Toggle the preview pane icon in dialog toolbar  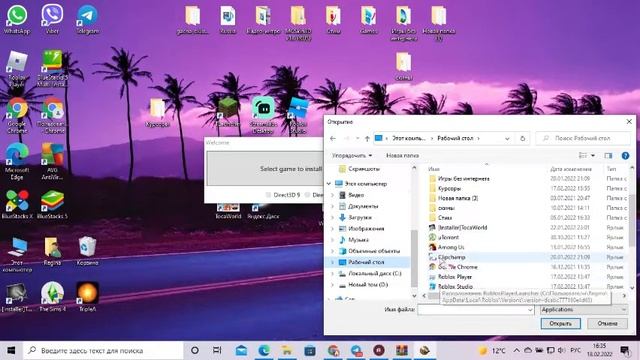[608, 156]
